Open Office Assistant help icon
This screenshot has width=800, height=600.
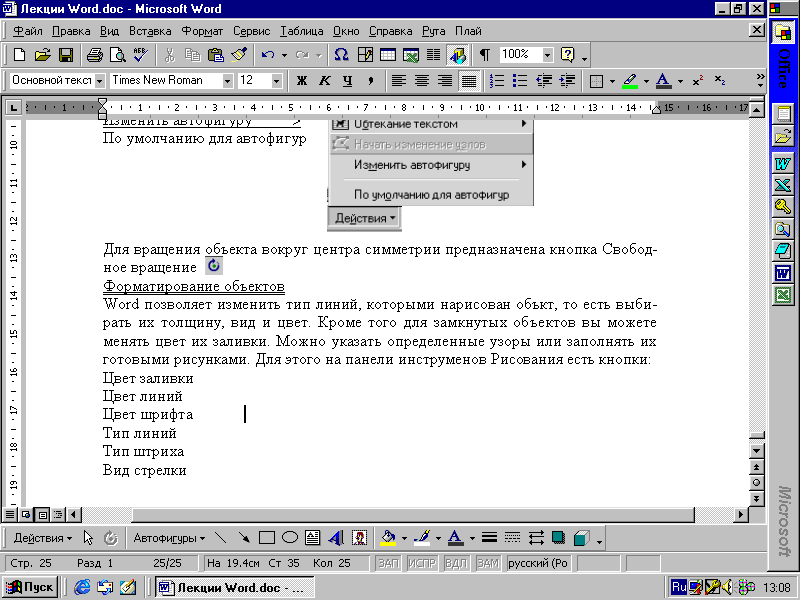[x=567, y=55]
